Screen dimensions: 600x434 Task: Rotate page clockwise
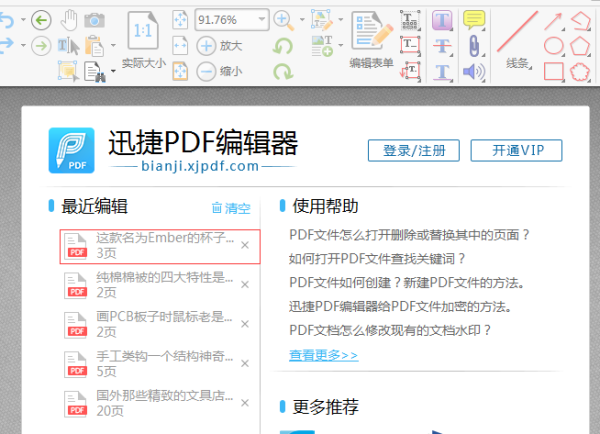[x=283, y=72]
